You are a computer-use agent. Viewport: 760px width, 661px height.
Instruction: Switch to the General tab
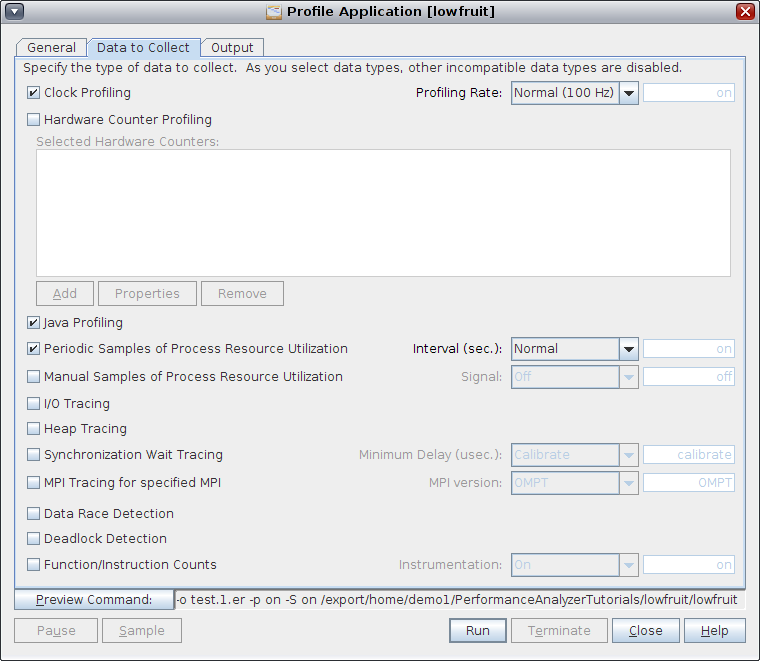click(51, 47)
